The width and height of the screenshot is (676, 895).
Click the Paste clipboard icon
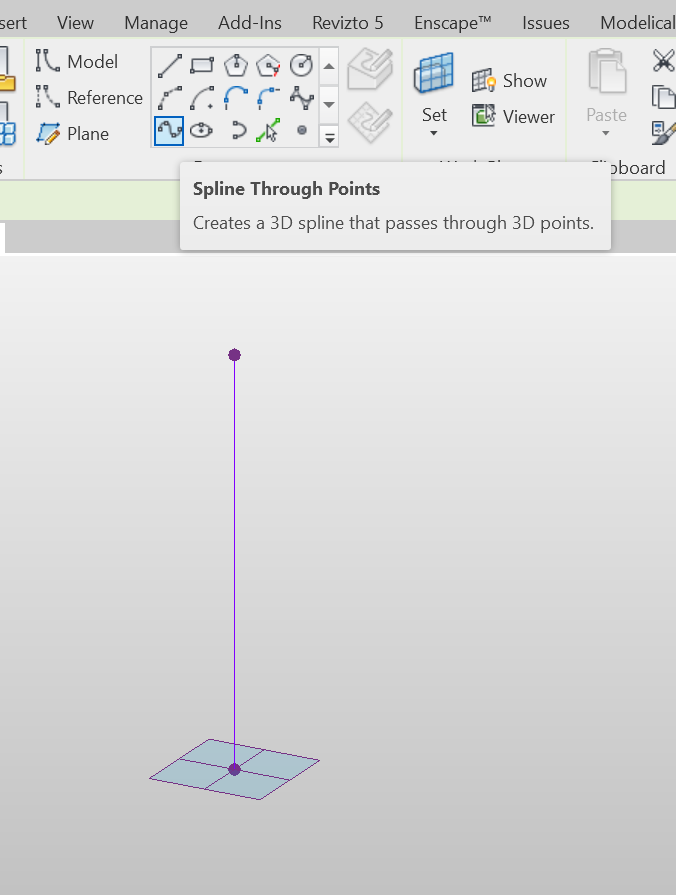point(607,71)
